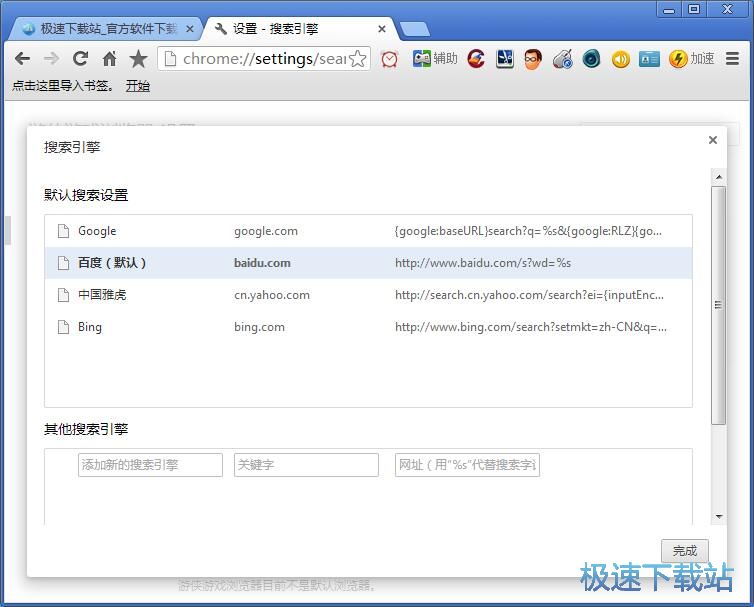This screenshot has width=754, height=607.
Task: Click the dialog scrollbar up arrow
Action: [x=719, y=177]
